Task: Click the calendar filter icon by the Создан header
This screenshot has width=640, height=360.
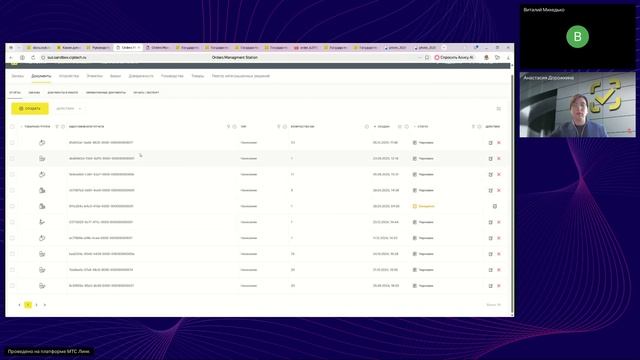Action: (400, 127)
